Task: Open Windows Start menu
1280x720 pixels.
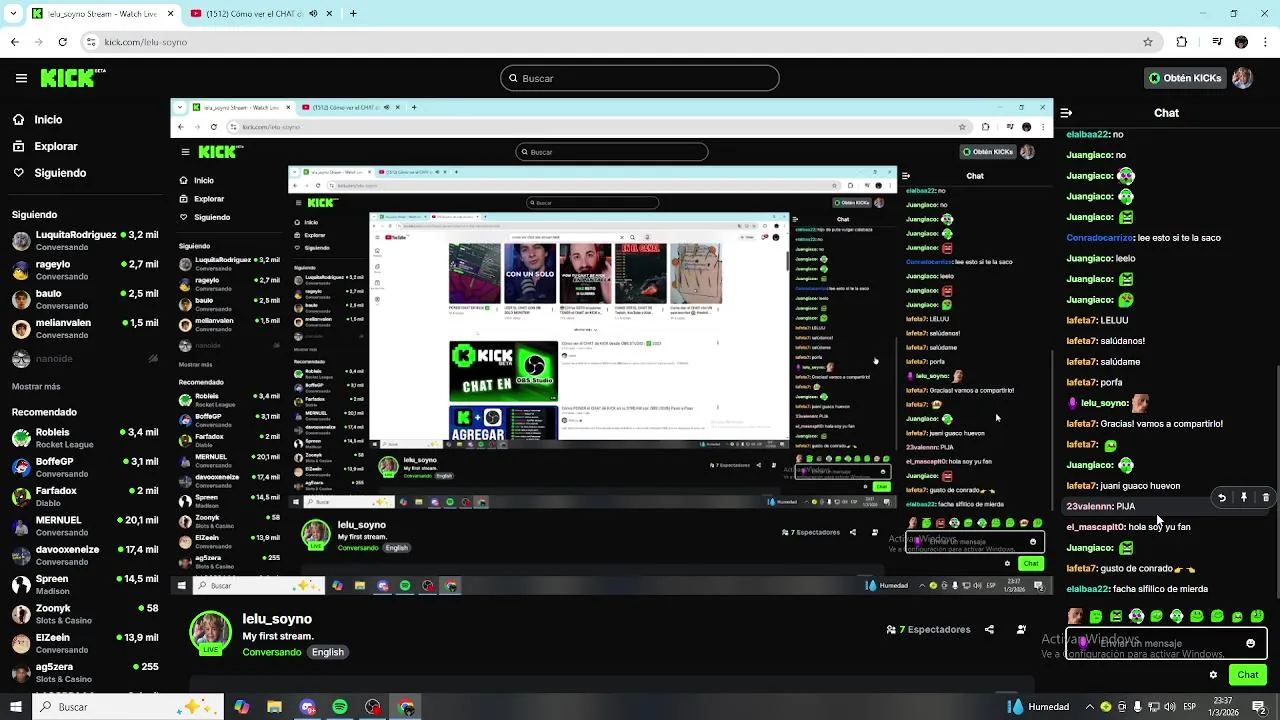Action: point(15,707)
